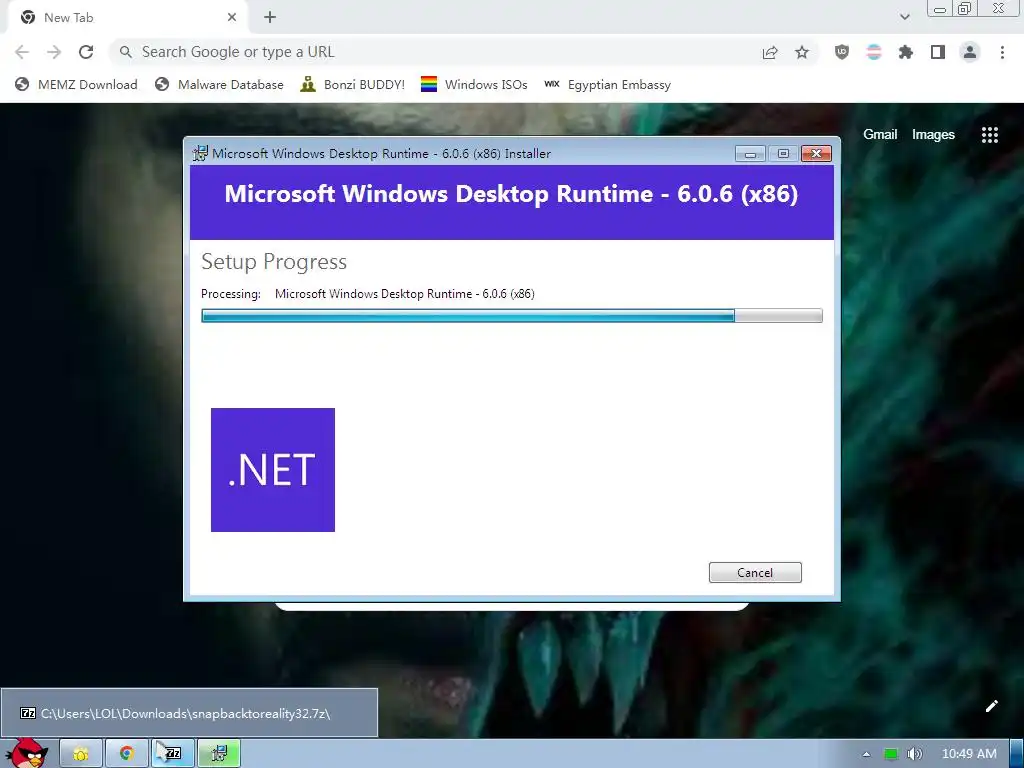Switch to the installer taskbar button
This screenshot has width=1024, height=768.
(x=219, y=754)
